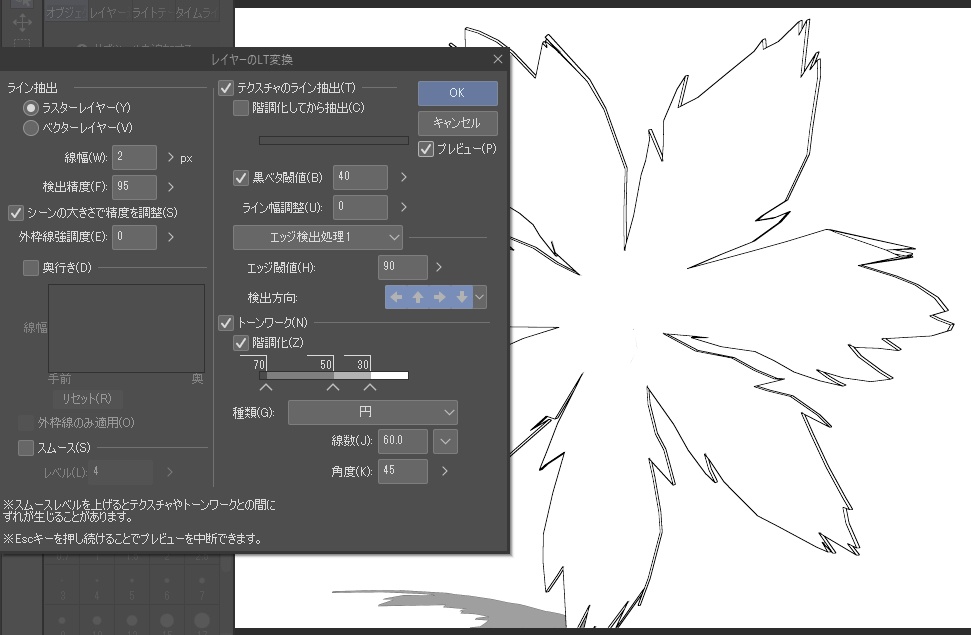Expand the 検出方向 dropdown chevron
The image size is (971, 635).
[x=479, y=297]
